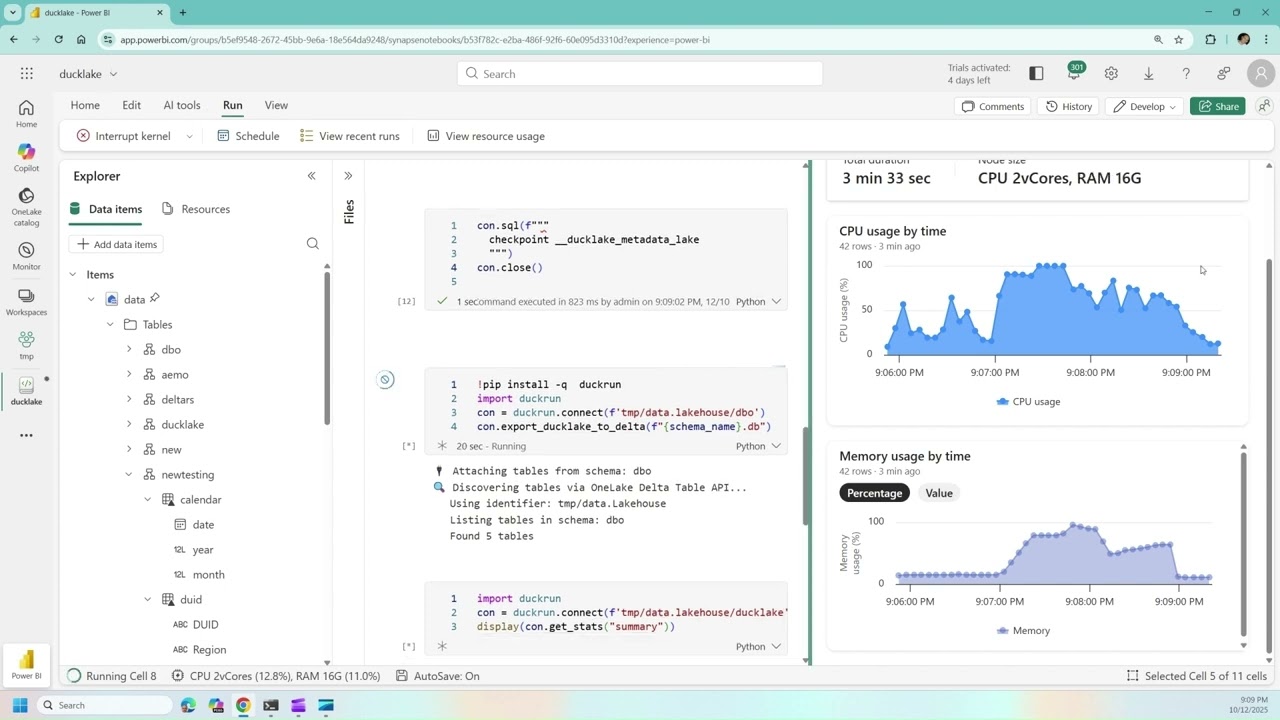Open notifications showing 301 badge
The width and height of the screenshot is (1280, 720).
click(x=1074, y=73)
